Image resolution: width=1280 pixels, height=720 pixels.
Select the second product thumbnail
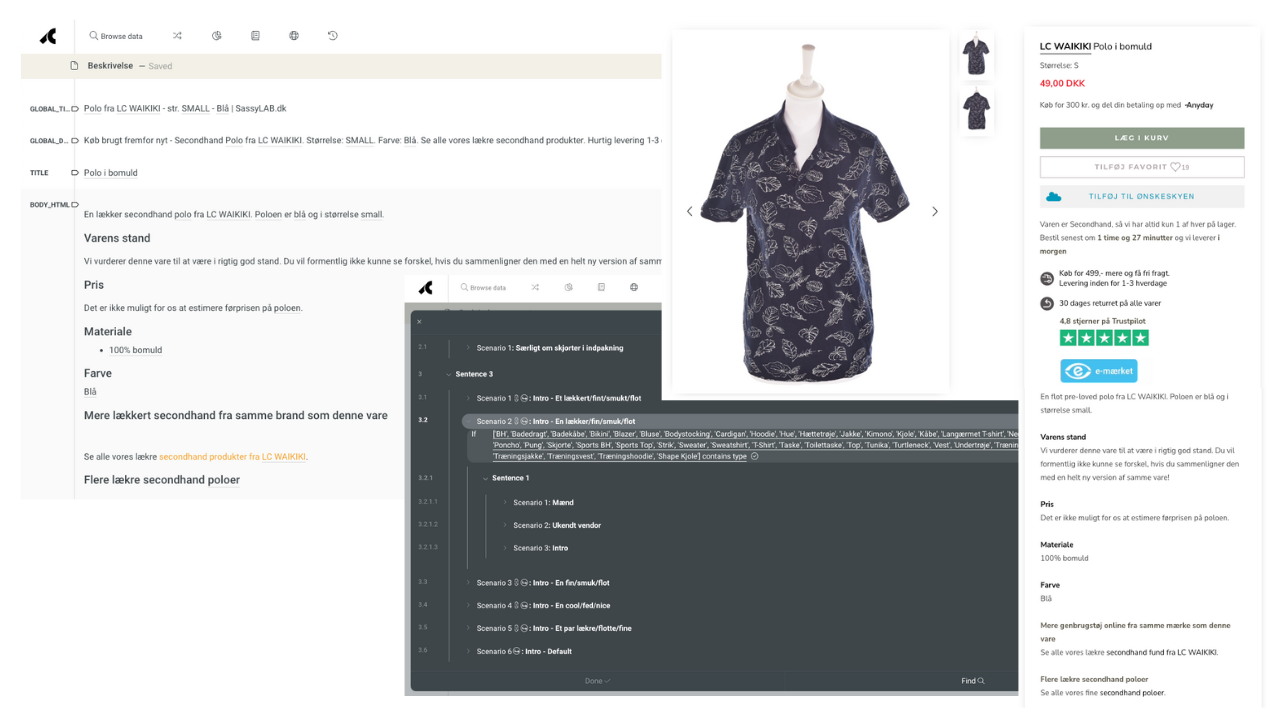[x=976, y=109]
